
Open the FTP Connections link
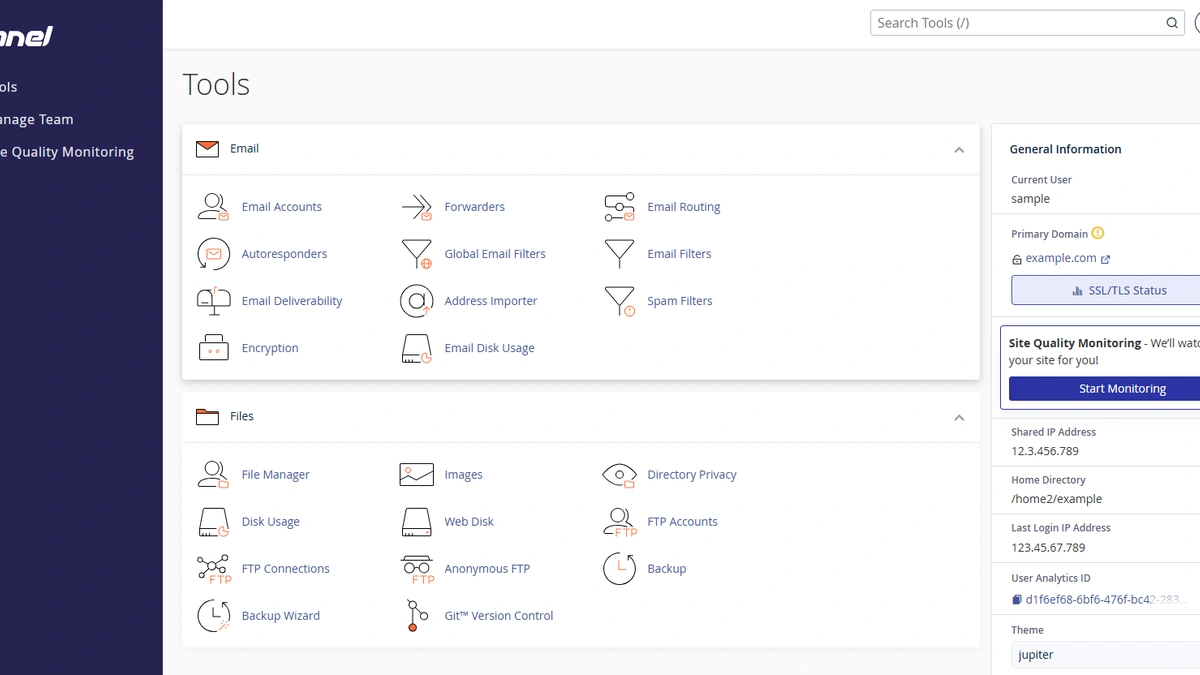point(286,569)
